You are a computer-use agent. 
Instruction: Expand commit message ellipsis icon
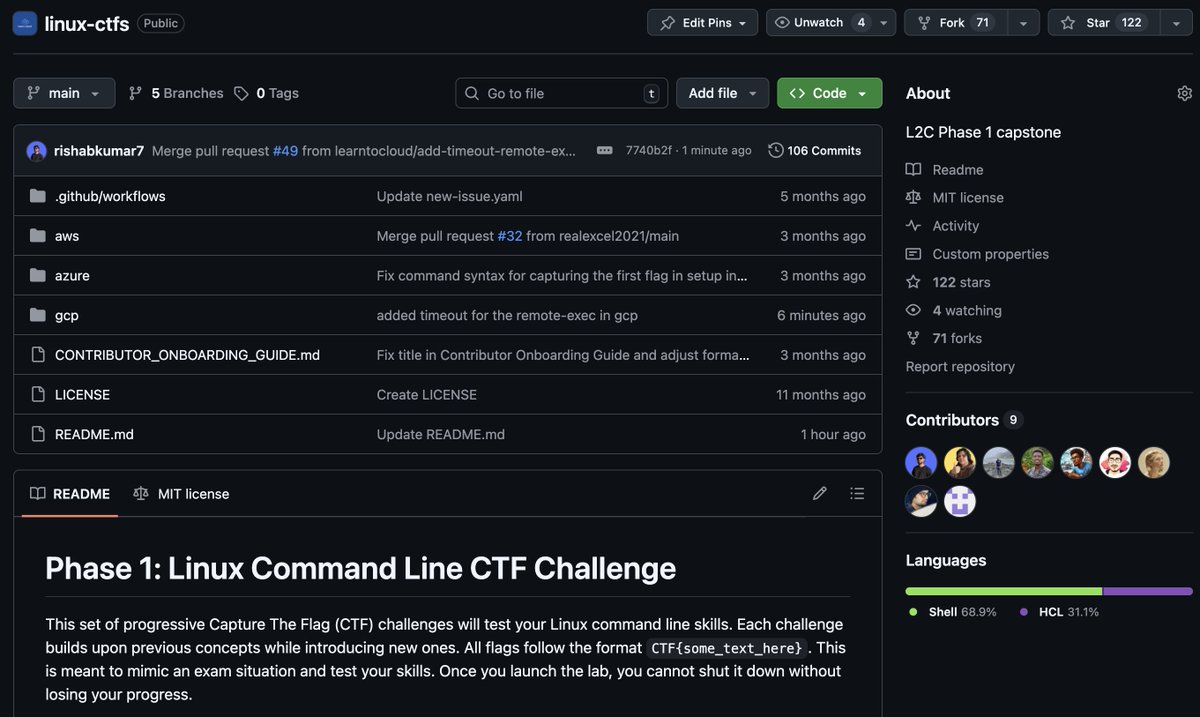(x=605, y=150)
